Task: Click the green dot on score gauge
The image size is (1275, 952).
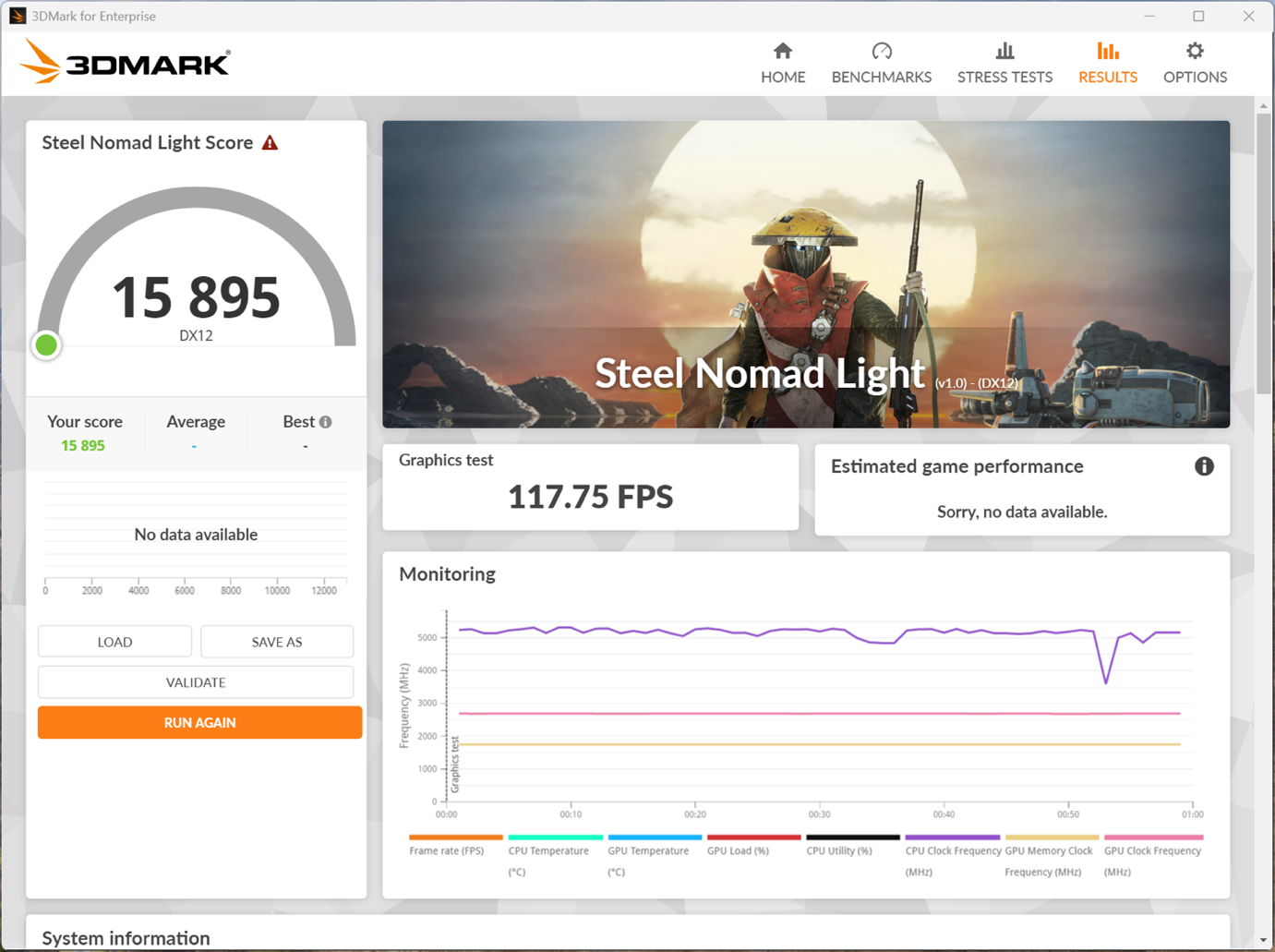Action: point(46,345)
